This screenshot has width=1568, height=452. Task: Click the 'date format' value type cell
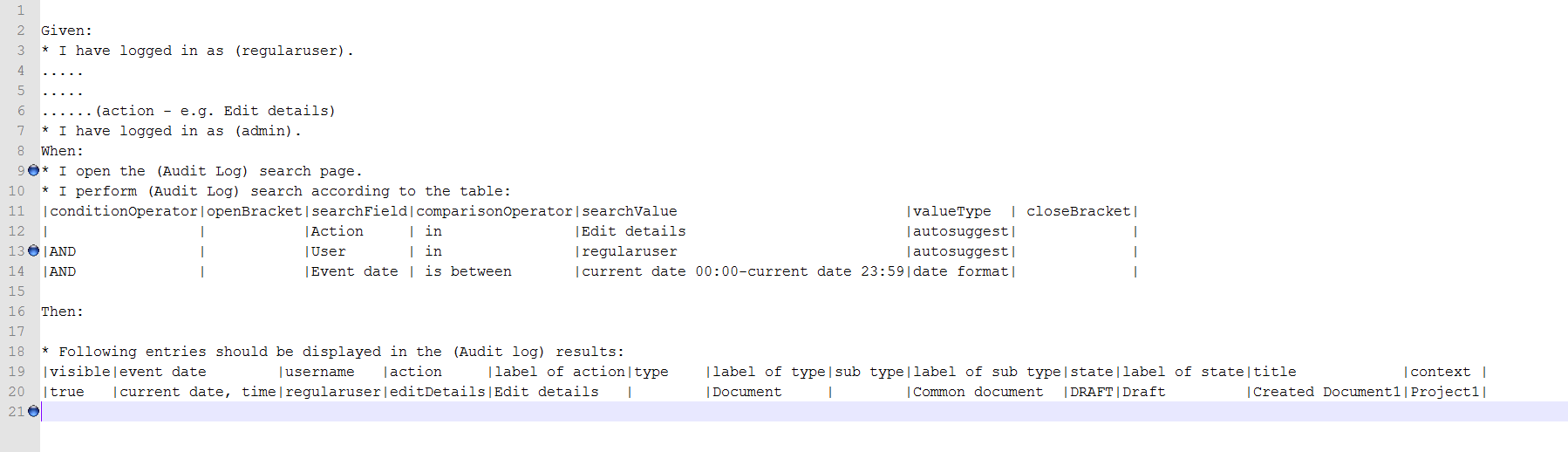[x=961, y=271]
